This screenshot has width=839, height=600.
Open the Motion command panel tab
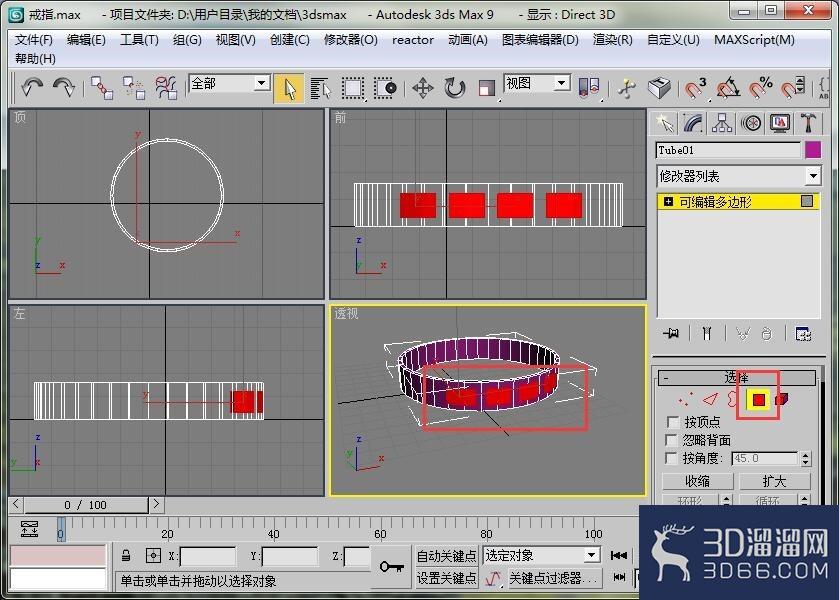click(751, 124)
